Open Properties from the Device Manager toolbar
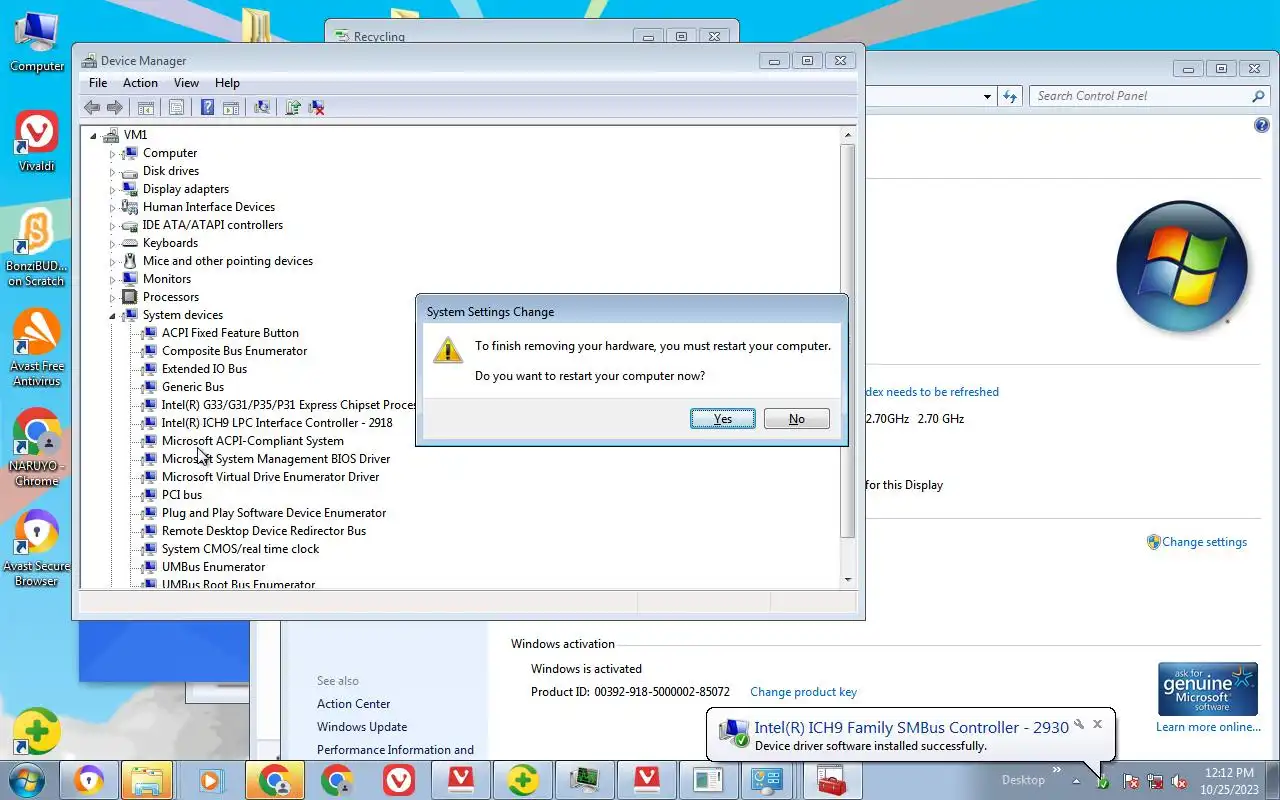Image resolution: width=1280 pixels, height=800 pixels. coord(176,107)
